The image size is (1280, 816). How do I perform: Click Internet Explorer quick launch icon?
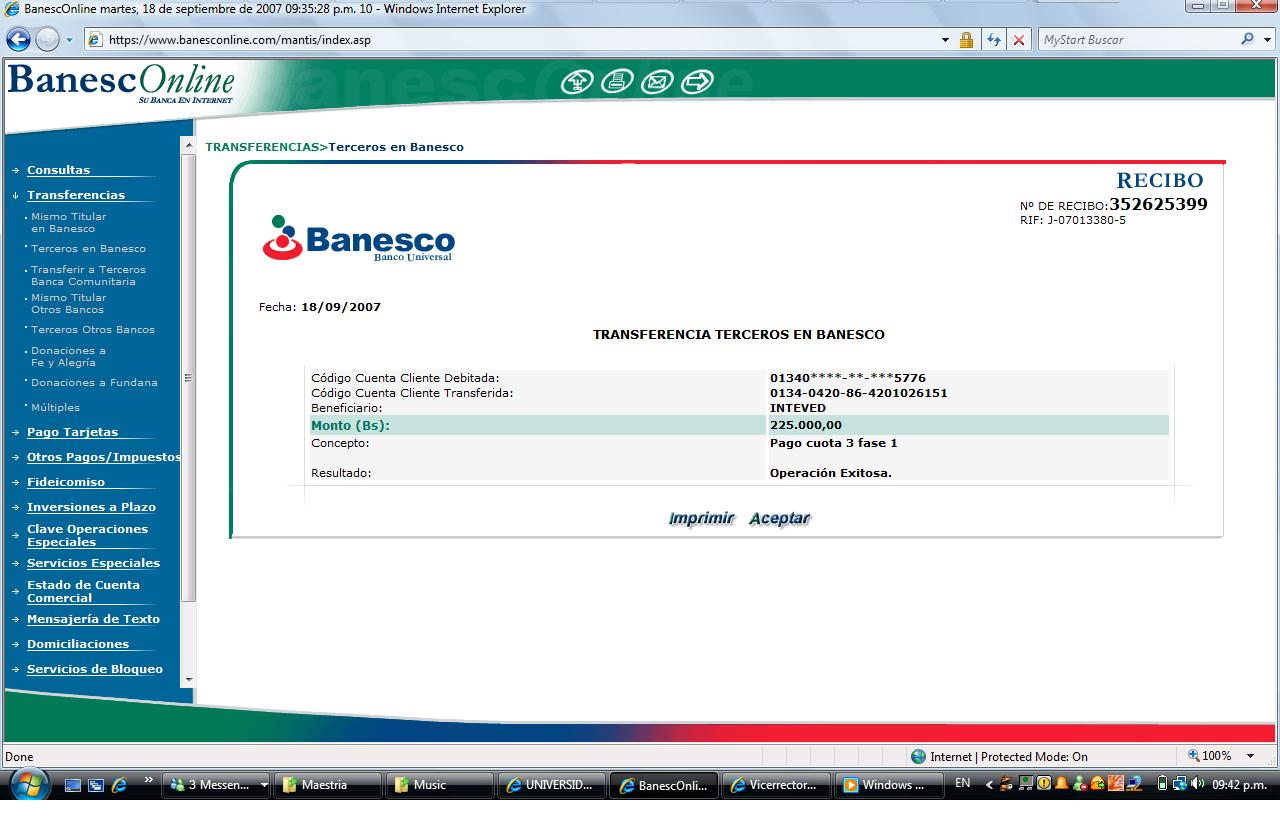[119, 785]
